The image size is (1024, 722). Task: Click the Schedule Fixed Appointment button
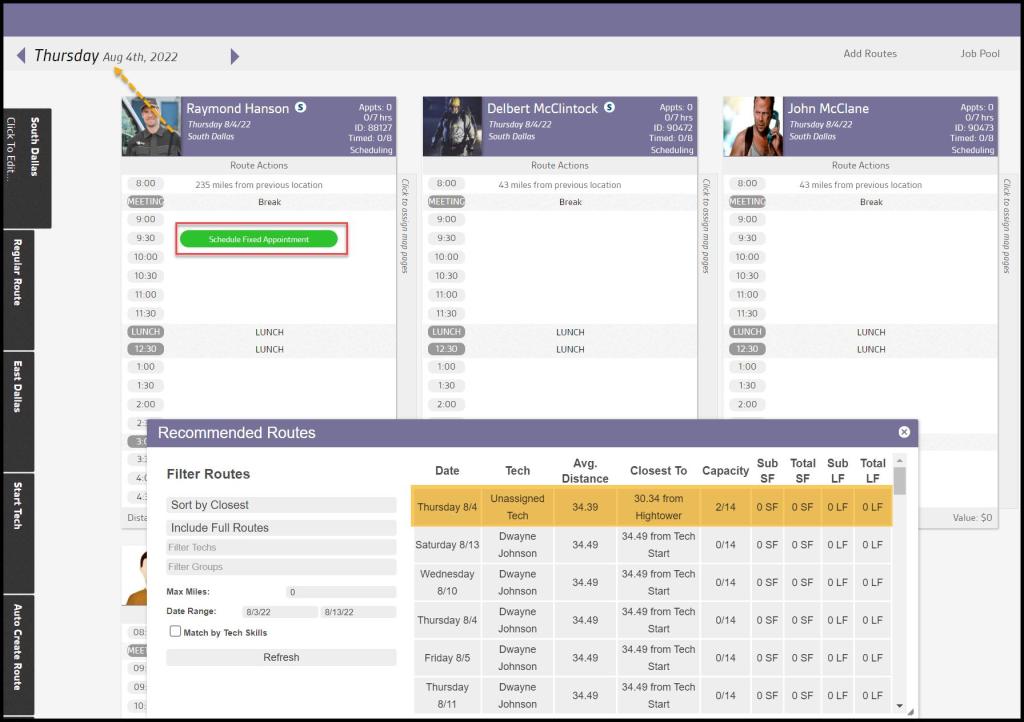[x=259, y=240]
